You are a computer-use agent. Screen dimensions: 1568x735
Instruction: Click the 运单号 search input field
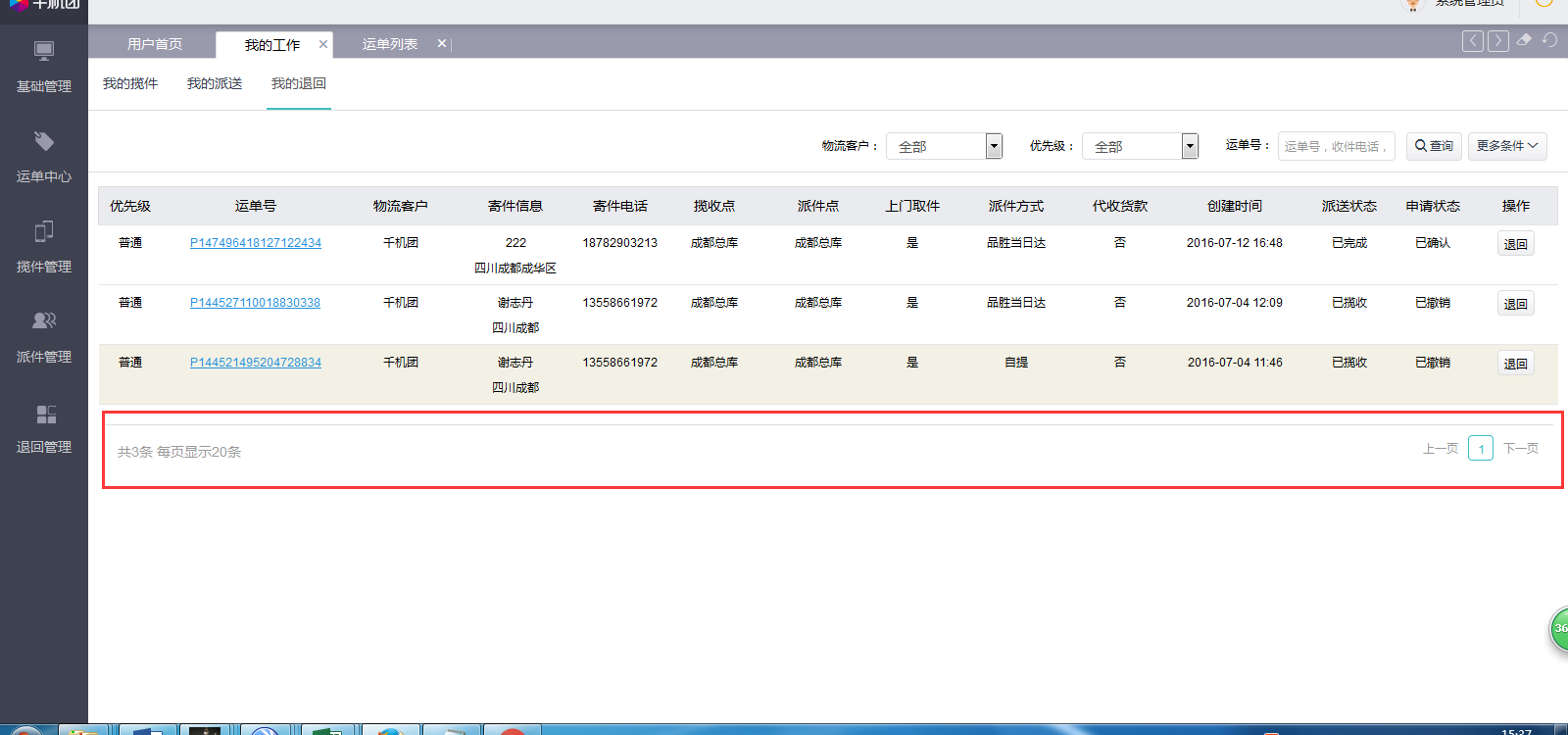[x=1336, y=146]
